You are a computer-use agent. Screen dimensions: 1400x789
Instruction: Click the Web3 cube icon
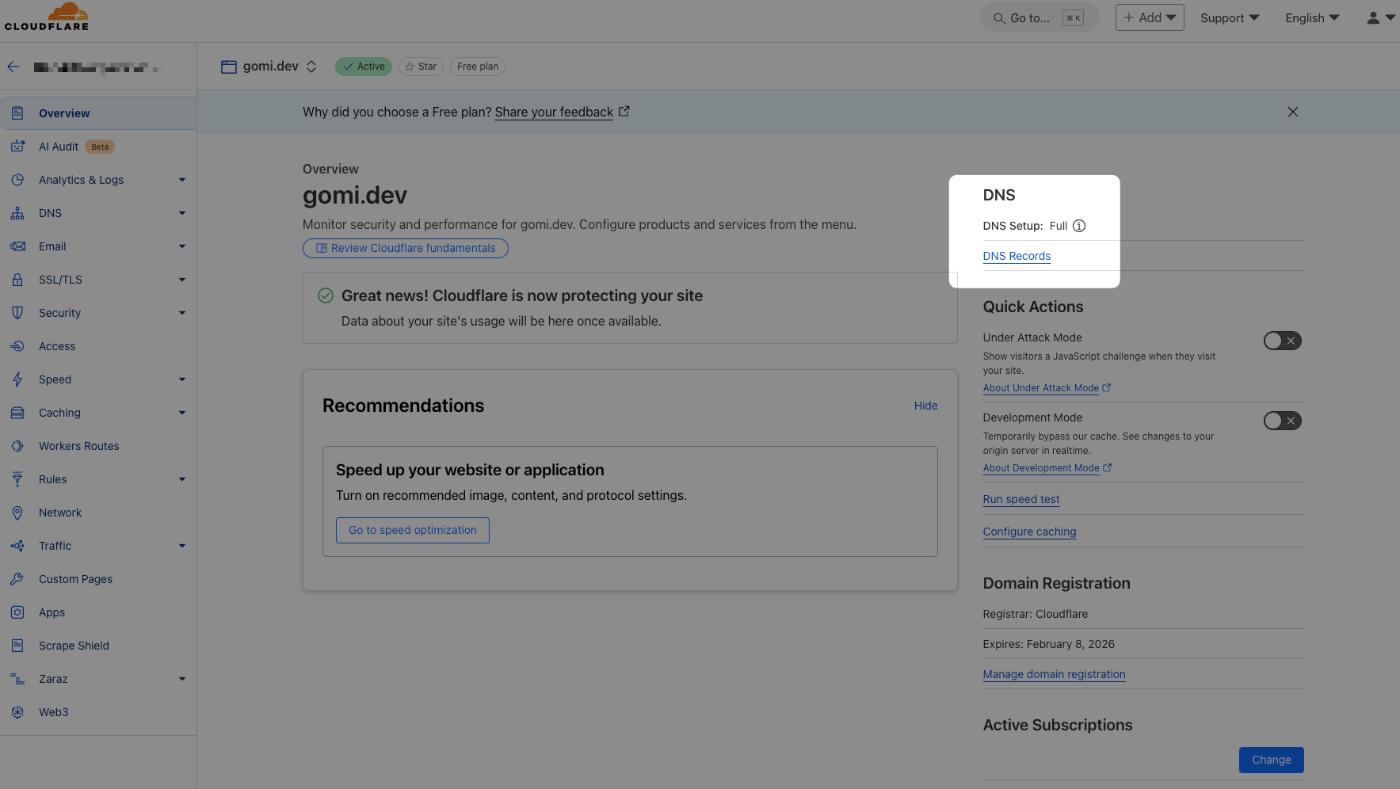(x=17, y=712)
